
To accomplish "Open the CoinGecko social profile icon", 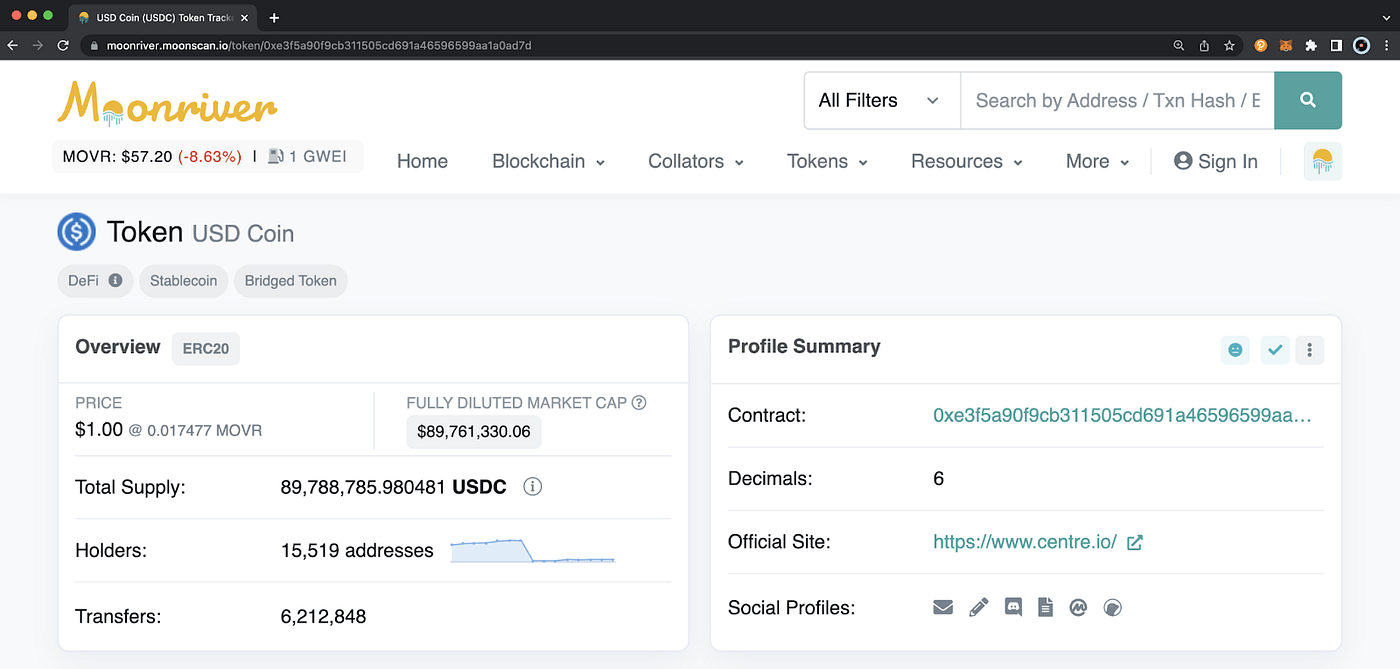I will tap(1112, 607).
